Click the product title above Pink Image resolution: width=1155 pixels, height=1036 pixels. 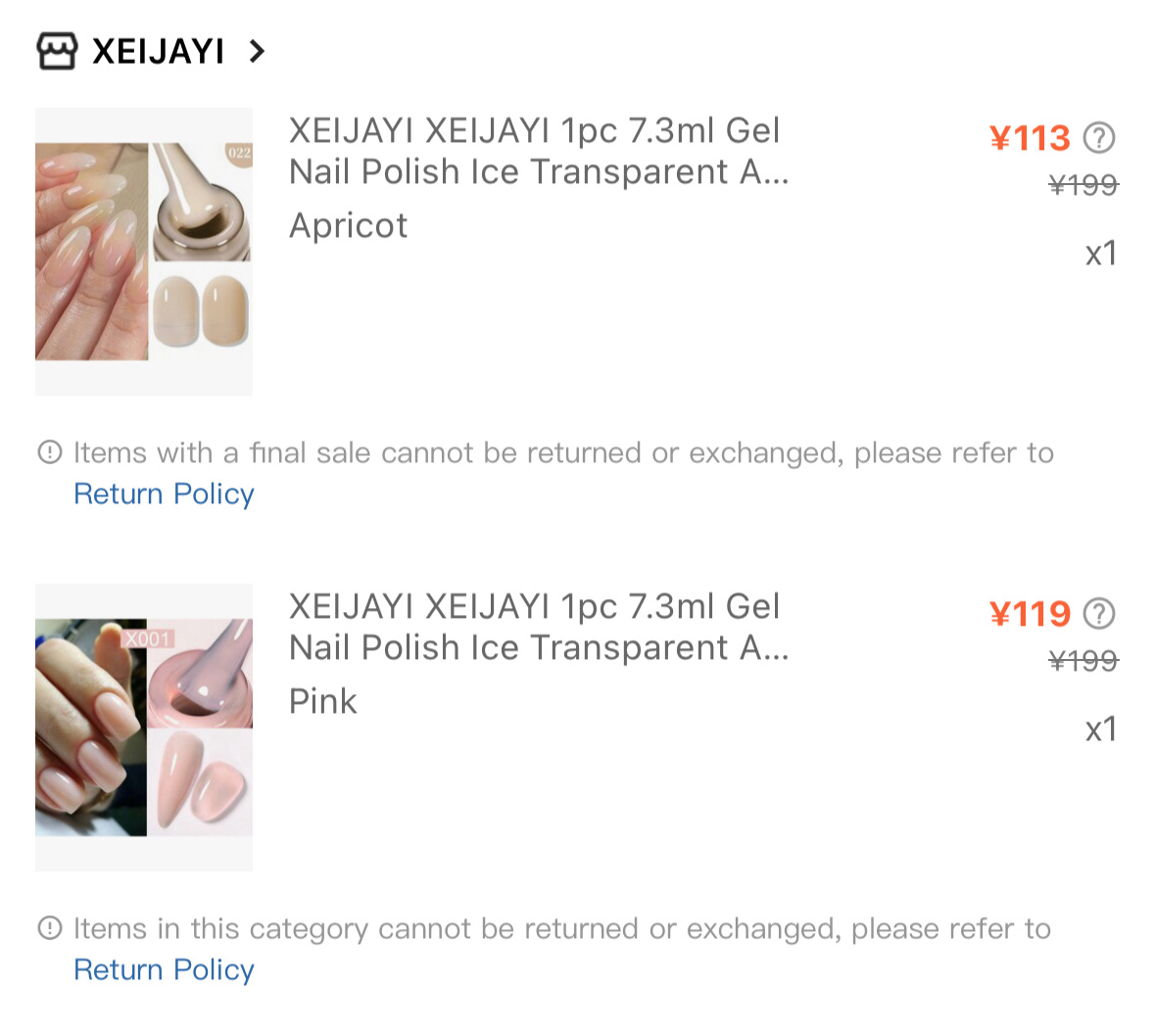(x=538, y=627)
